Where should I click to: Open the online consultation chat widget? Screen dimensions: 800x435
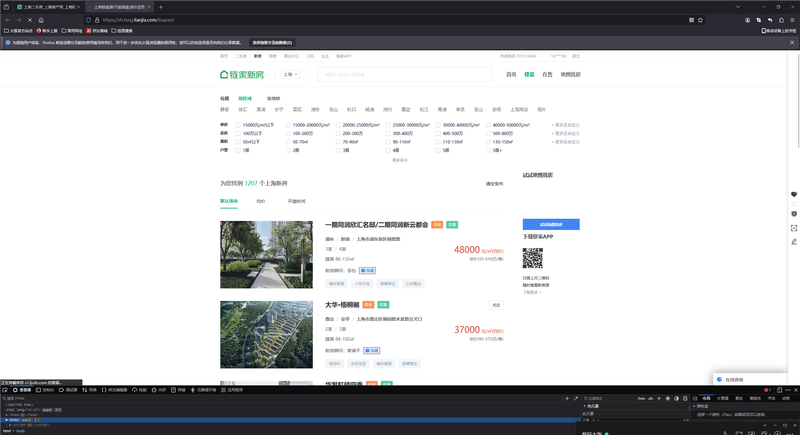click(x=750, y=379)
